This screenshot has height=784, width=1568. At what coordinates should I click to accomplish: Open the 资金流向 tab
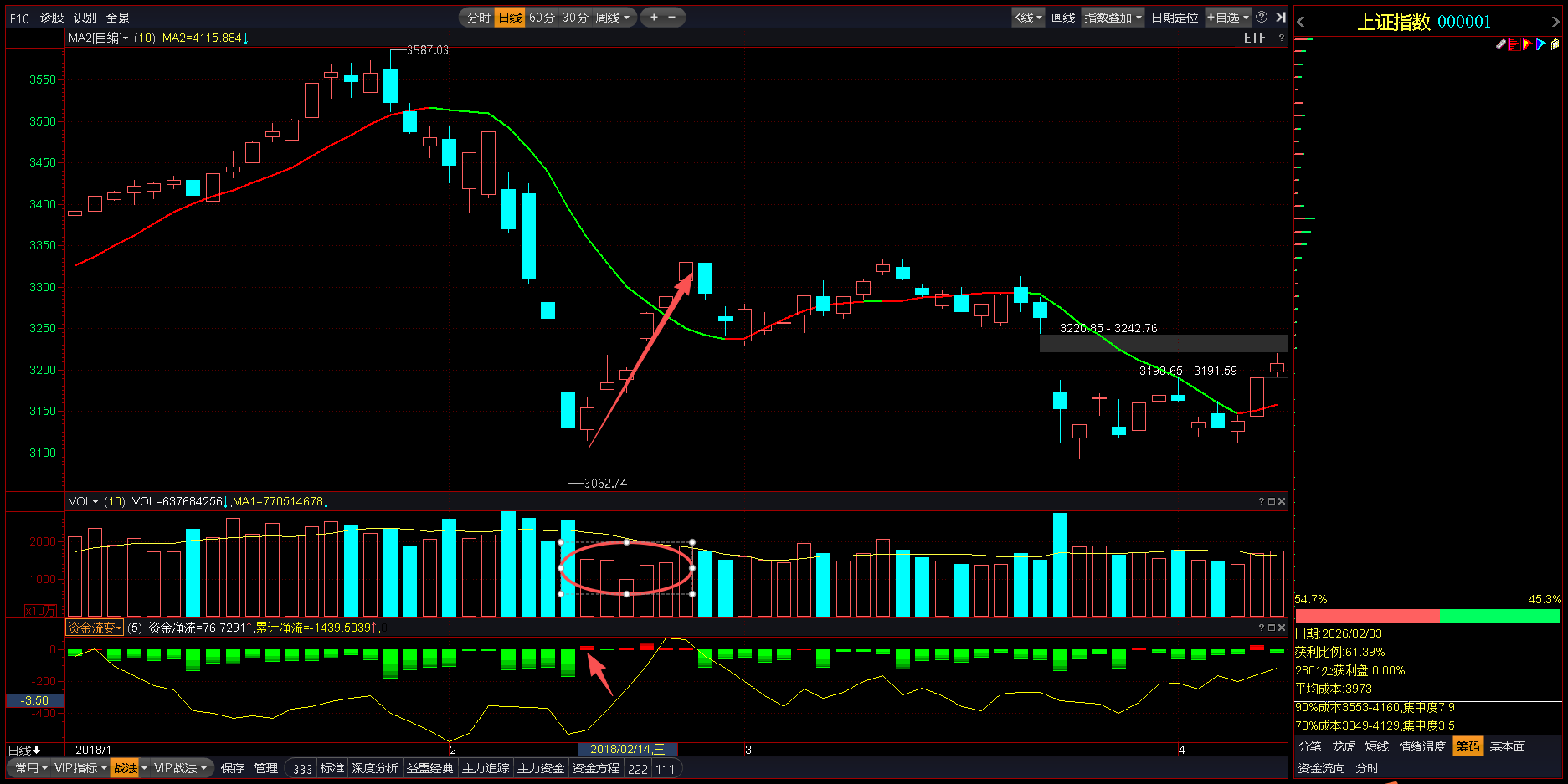1321,768
